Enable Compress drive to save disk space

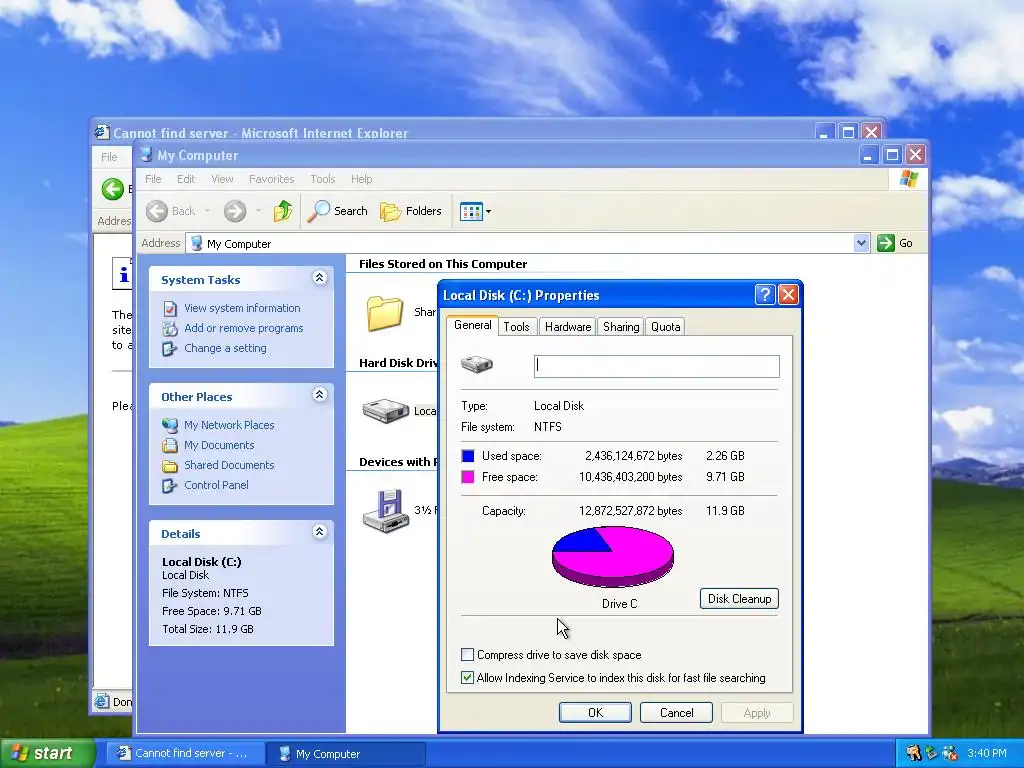pyautogui.click(x=467, y=654)
